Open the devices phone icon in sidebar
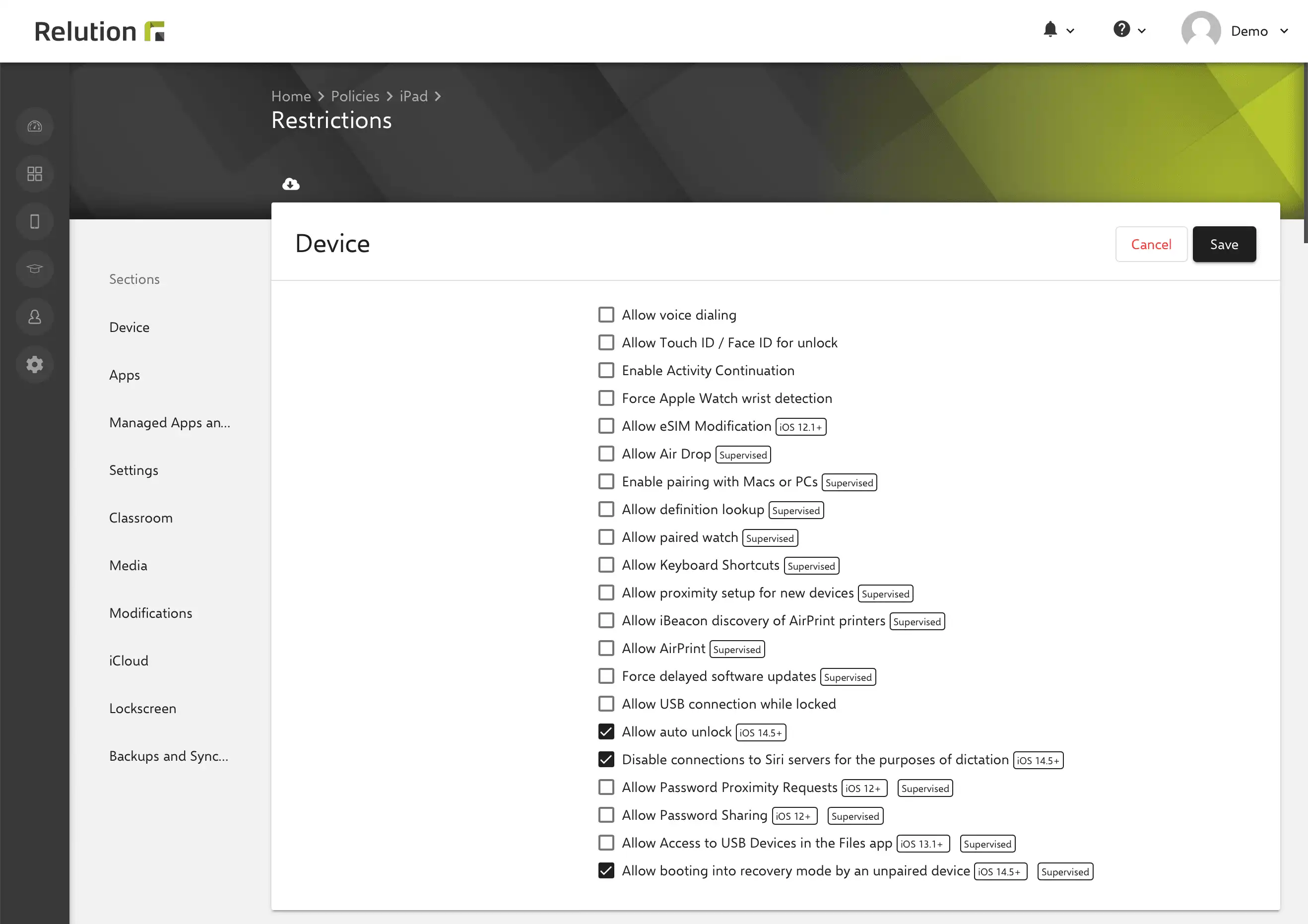The image size is (1308, 924). pyautogui.click(x=35, y=221)
